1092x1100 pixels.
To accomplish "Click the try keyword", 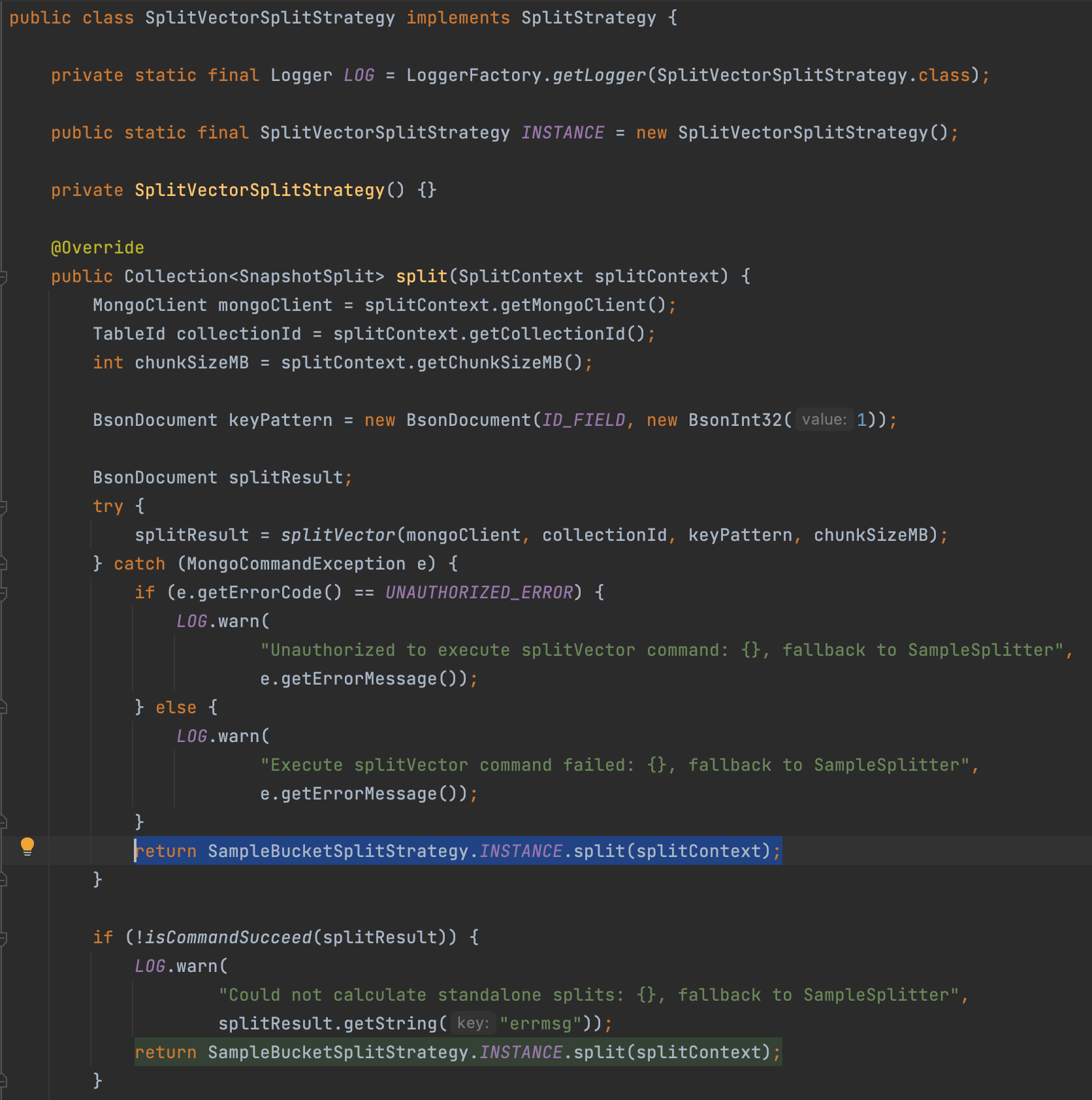I will pyautogui.click(x=108, y=506).
